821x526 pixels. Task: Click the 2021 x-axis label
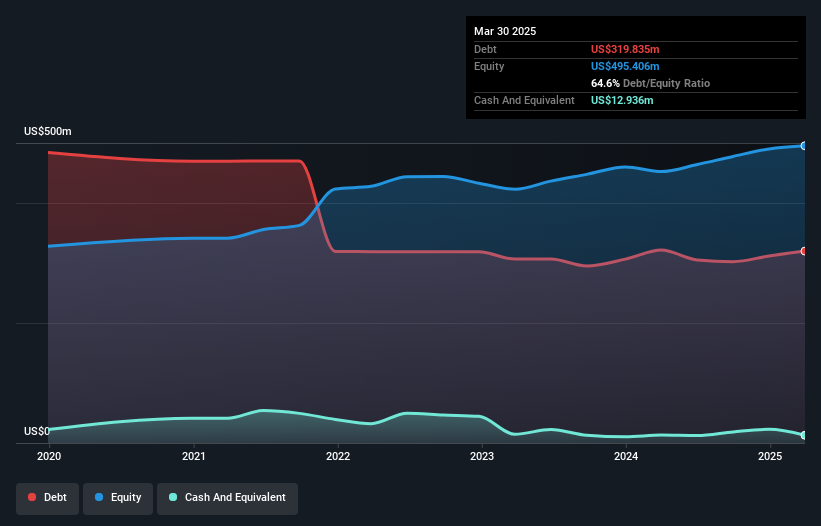194,456
